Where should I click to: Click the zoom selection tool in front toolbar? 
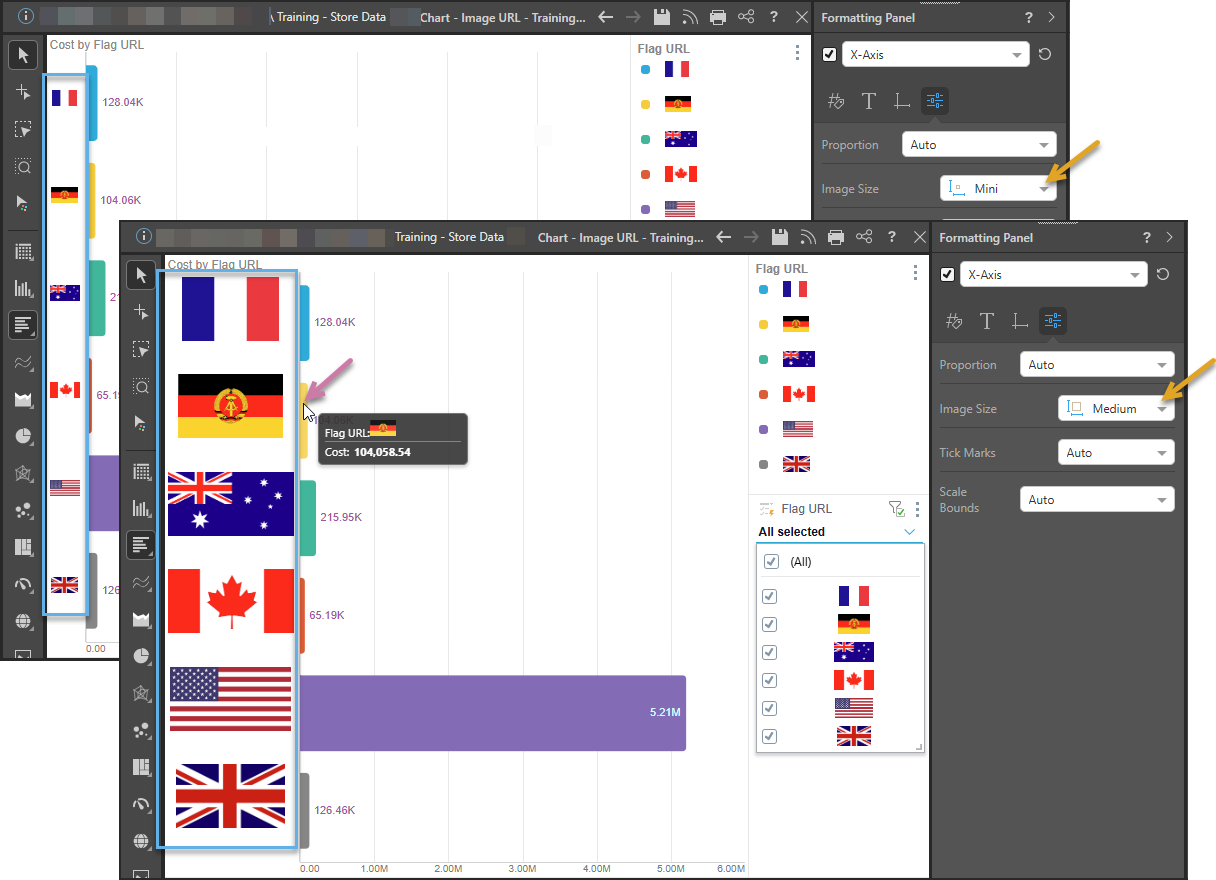point(141,386)
